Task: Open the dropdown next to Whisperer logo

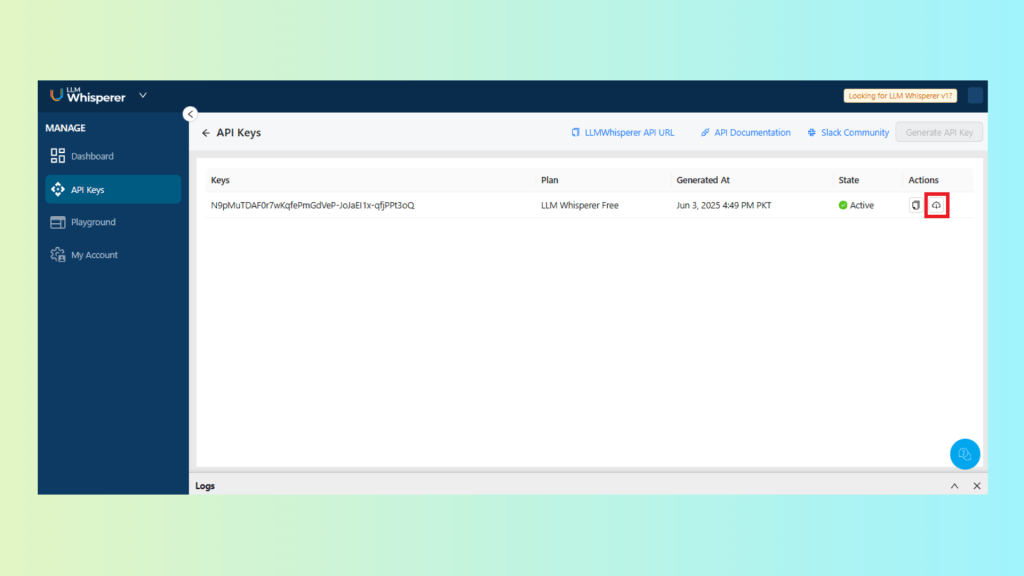Action: click(142, 95)
